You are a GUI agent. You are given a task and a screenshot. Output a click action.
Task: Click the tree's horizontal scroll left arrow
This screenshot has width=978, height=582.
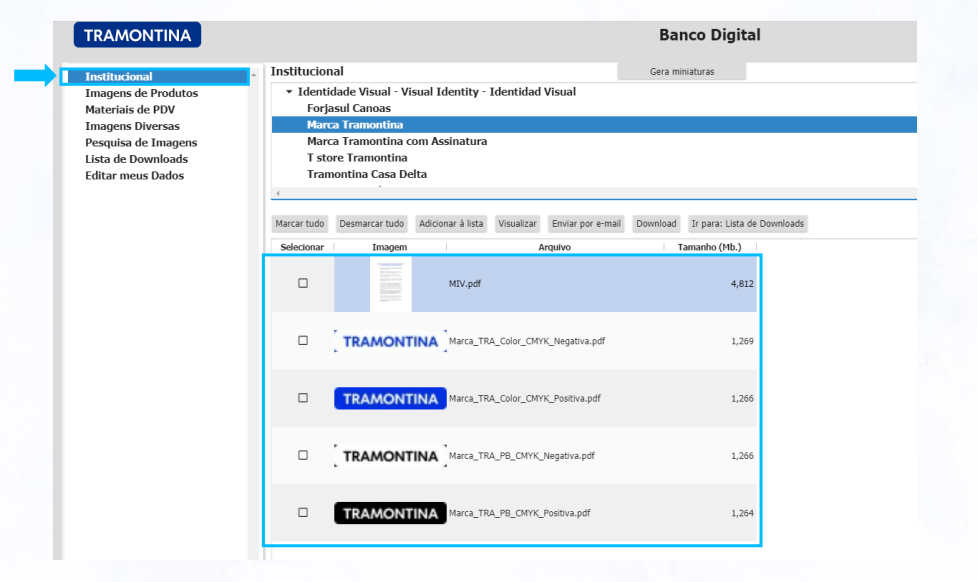[278, 193]
